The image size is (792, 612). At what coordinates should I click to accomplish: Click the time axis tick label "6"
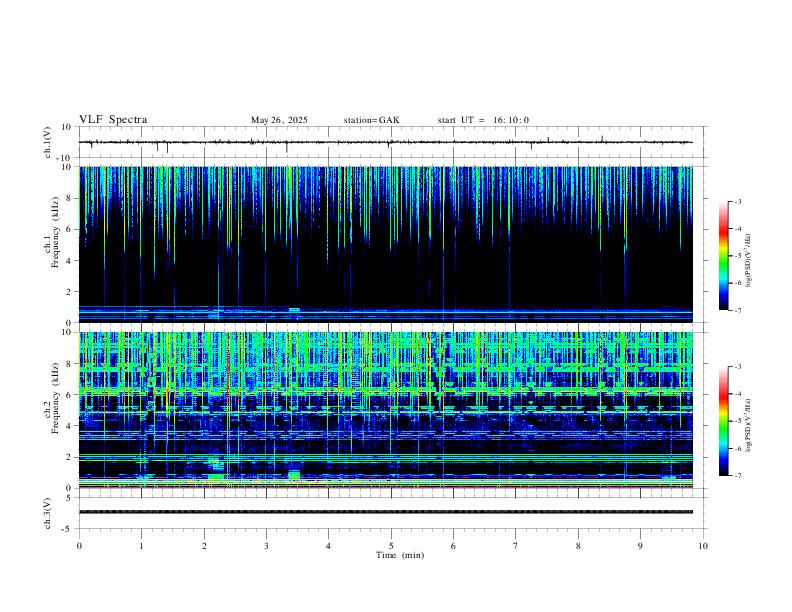pyautogui.click(x=453, y=546)
